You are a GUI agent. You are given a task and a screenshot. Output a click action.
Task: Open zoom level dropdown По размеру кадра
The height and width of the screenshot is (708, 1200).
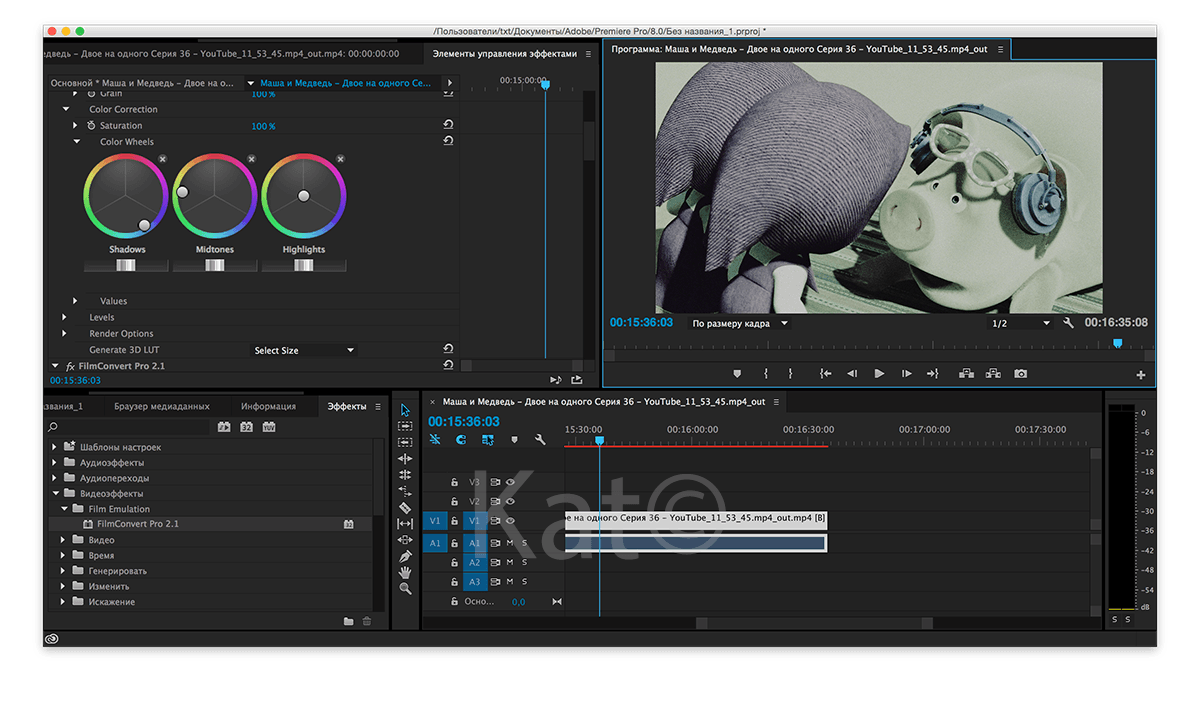pos(740,323)
